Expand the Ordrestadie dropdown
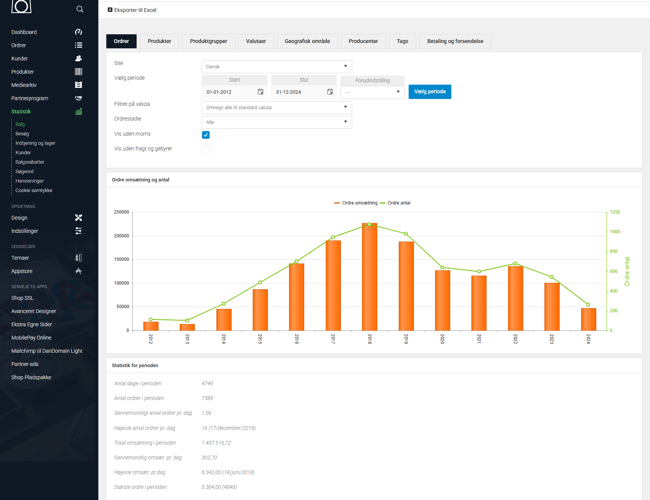Viewport: 650px width, 500px height. [x=276, y=122]
